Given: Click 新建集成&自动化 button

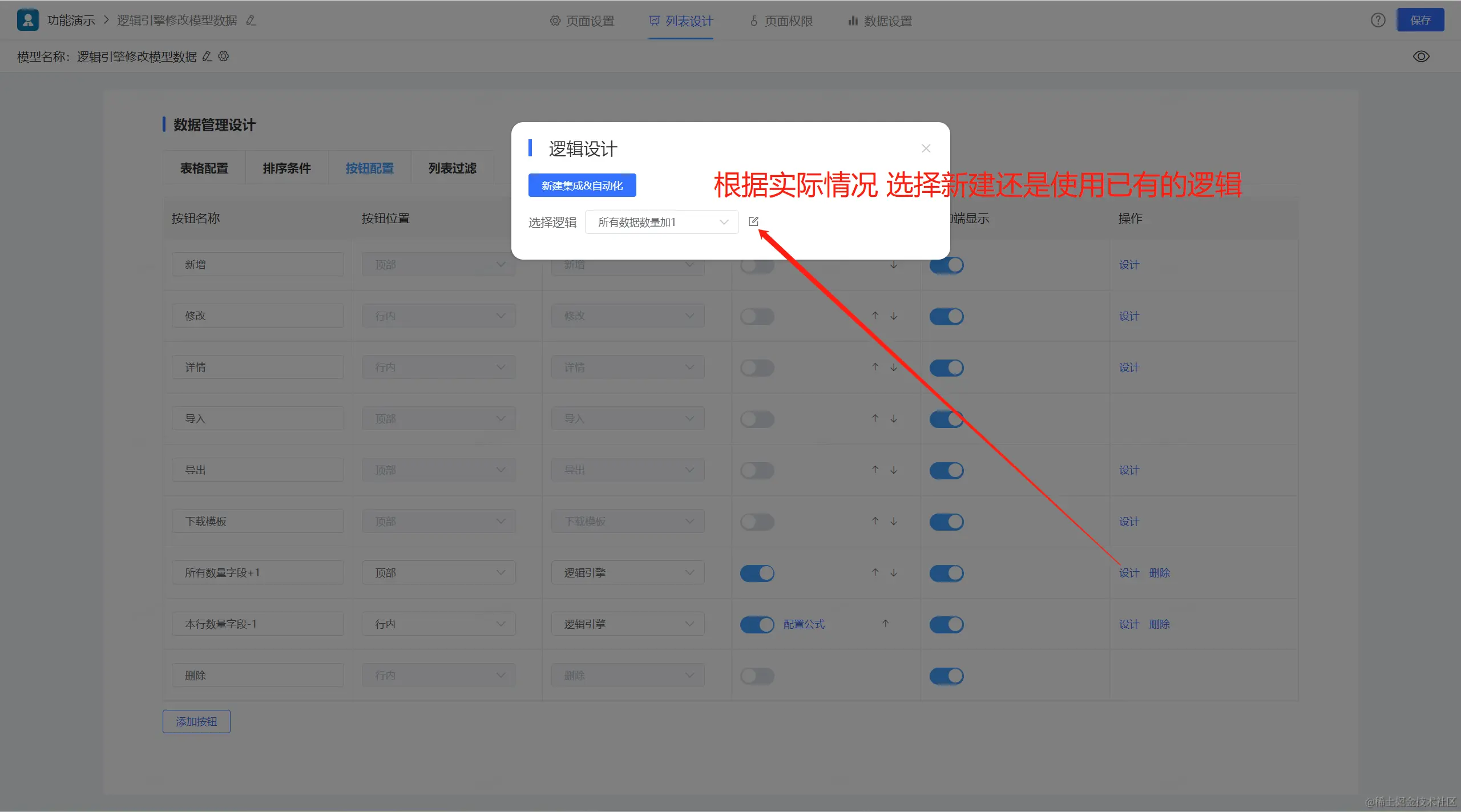Looking at the screenshot, I should tap(582, 185).
